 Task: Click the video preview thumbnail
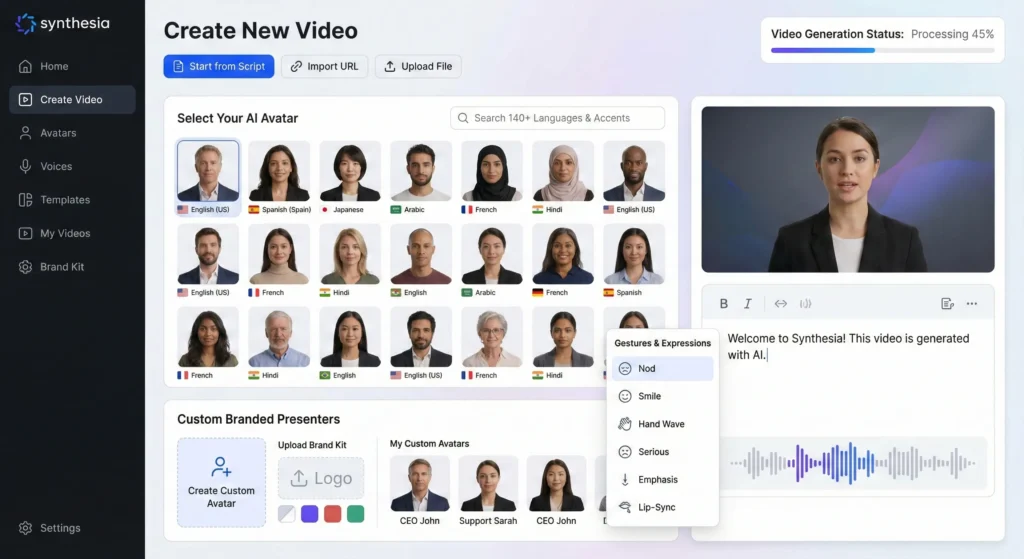tap(848, 189)
